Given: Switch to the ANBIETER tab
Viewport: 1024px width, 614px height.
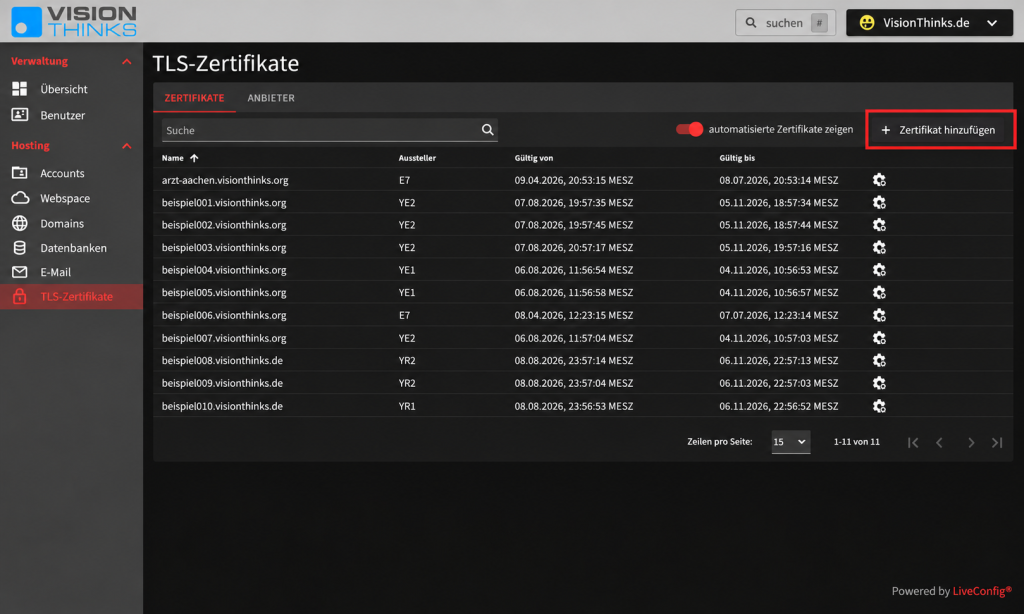Looking at the screenshot, I should point(271,98).
